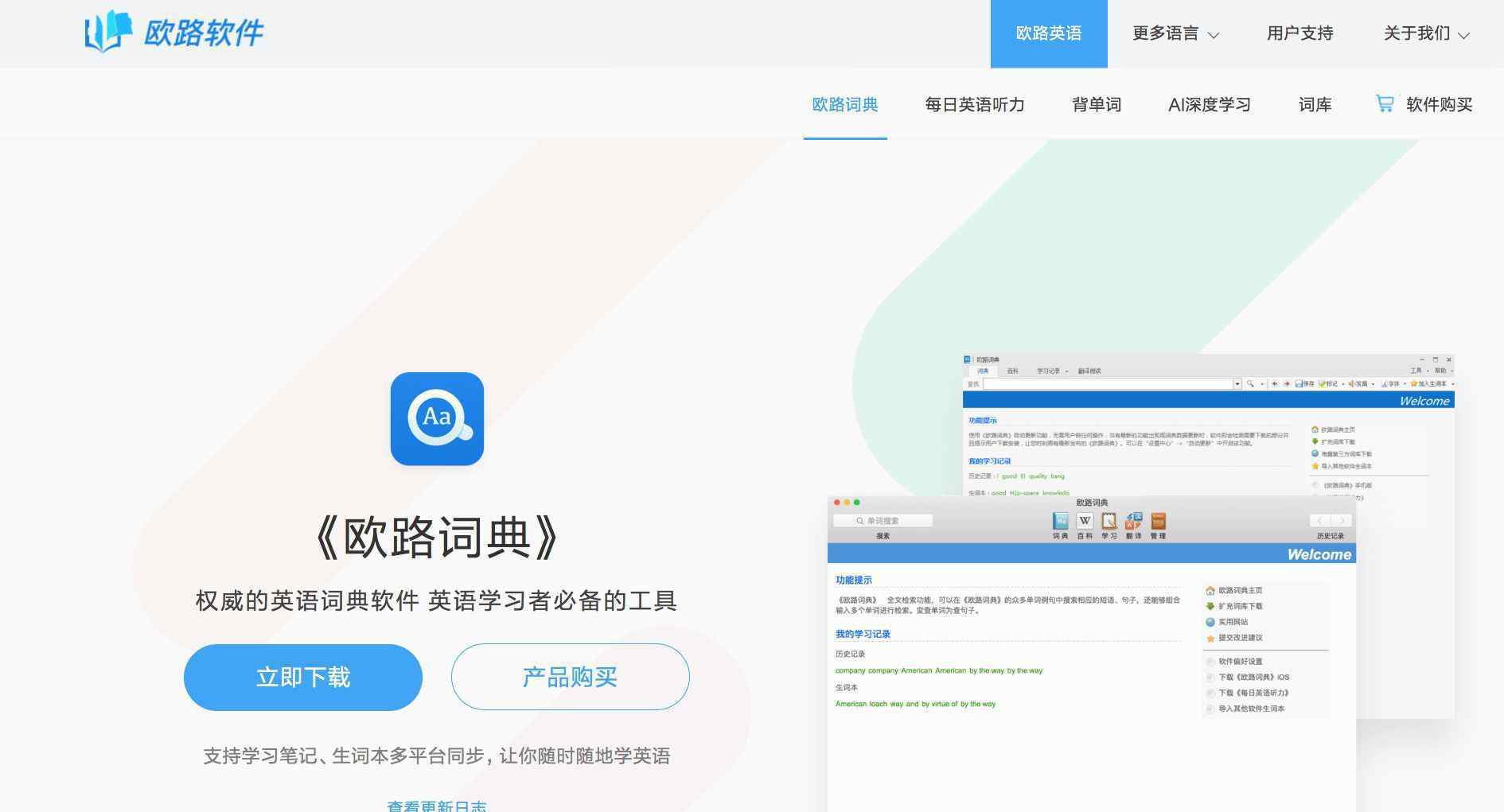This screenshot has height=812, width=1504.
Task: Select the 欧路英语 top nav tab
Action: click(x=1049, y=33)
